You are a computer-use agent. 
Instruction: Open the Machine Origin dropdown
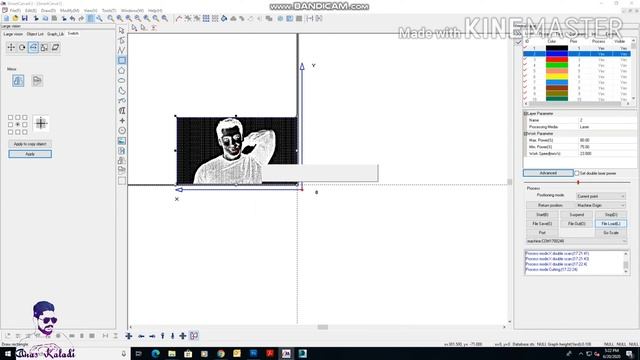coord(600,205)
